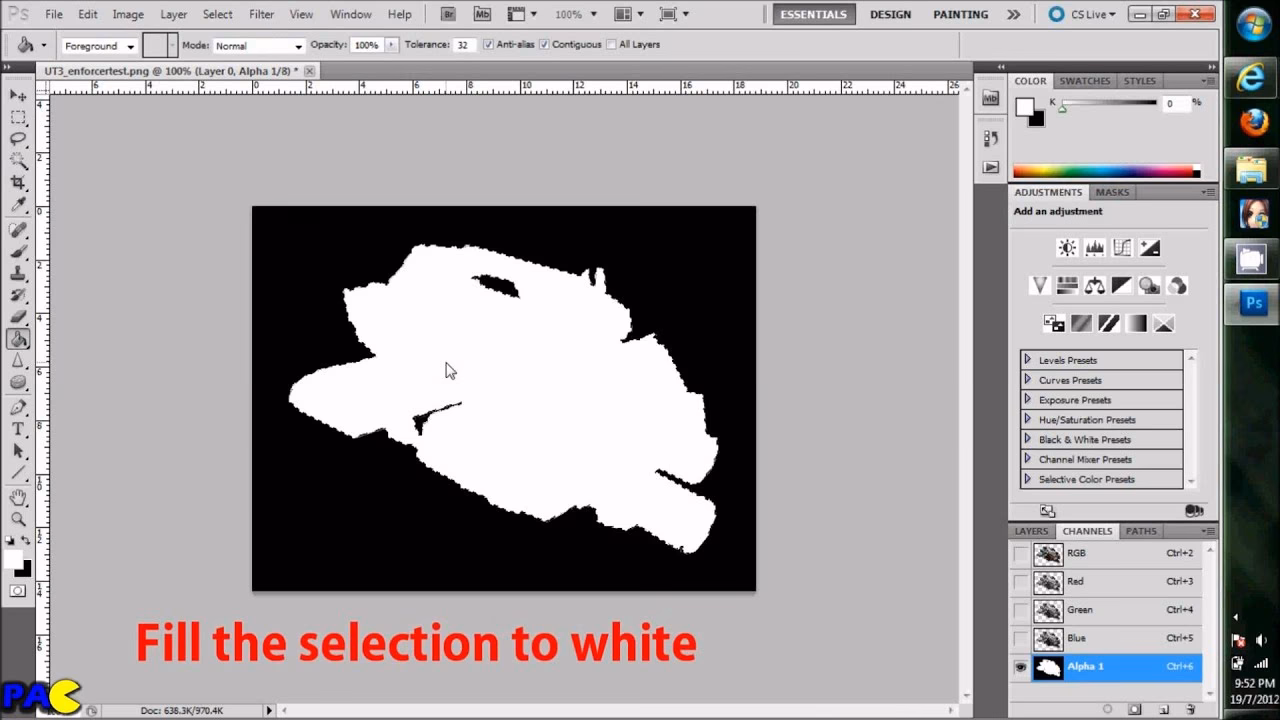Add a Curves adjustment
This screenshot has height=720, width=1280.
(x=1122, y=248)
